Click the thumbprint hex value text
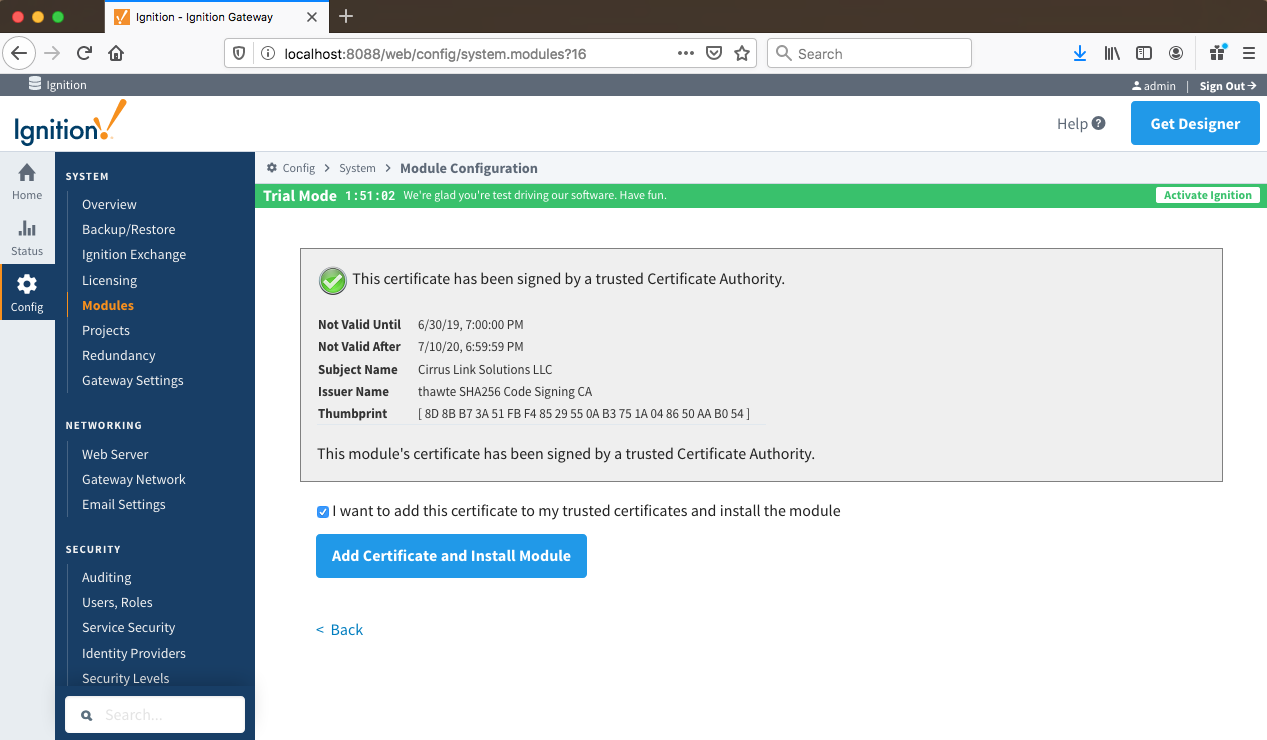Viewport: 1267px width, 740px height. point(583,414)
